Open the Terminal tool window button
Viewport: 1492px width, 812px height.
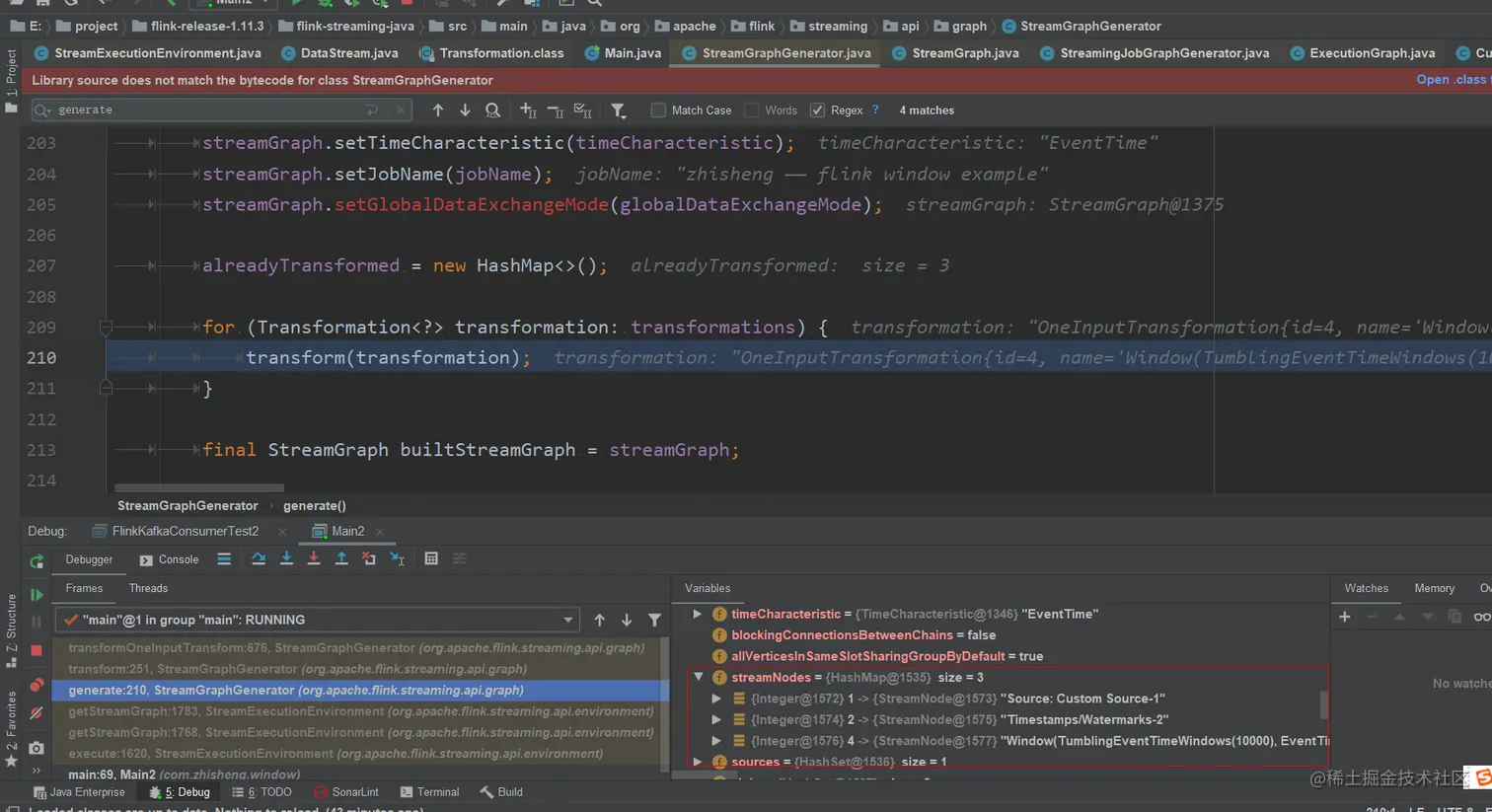tap(429, 792)
